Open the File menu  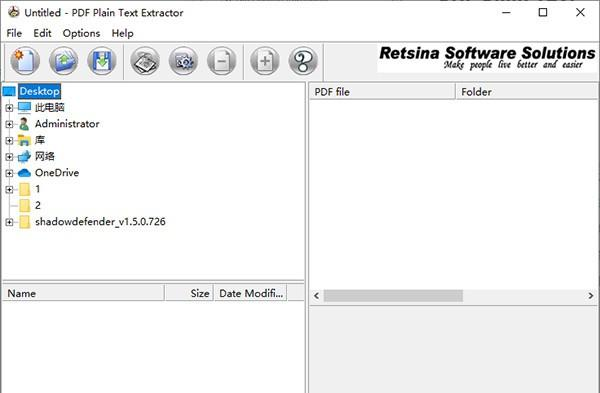pos(14,33)
